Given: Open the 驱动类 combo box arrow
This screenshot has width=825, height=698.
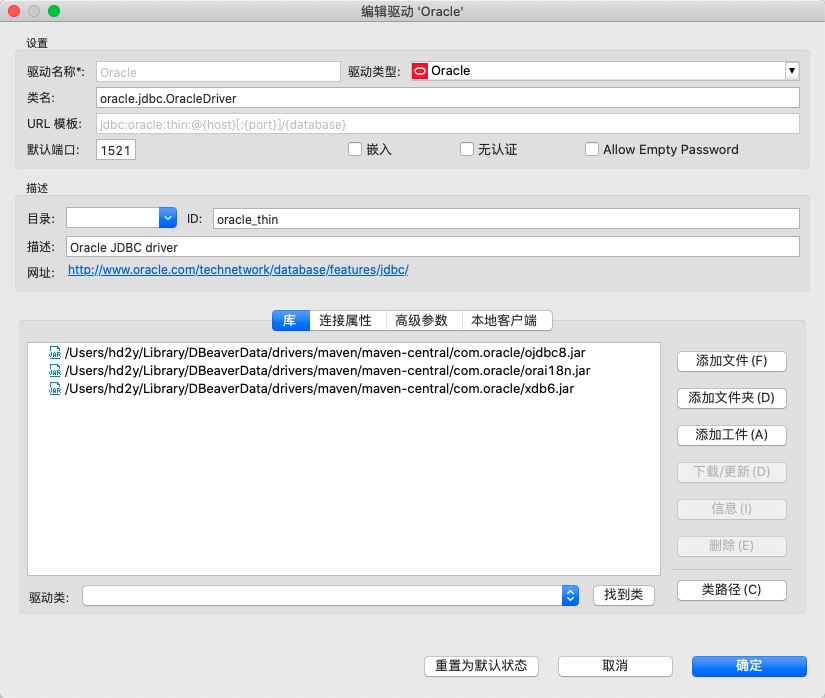Looking at the screenshot, I should pos(570,595).
